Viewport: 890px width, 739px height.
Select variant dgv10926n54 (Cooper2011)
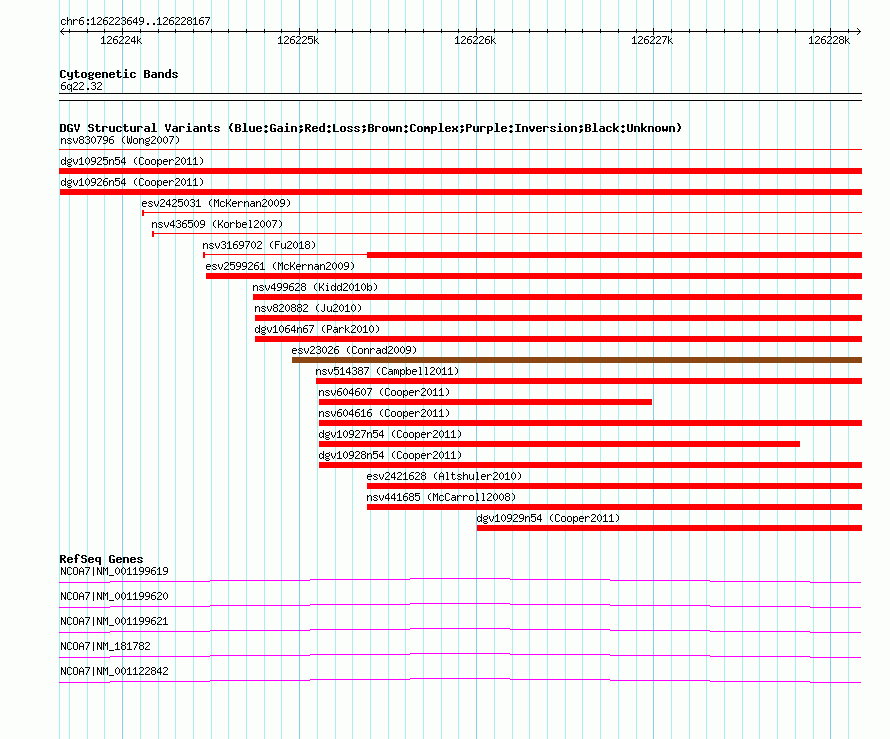(x=132, y=182)
